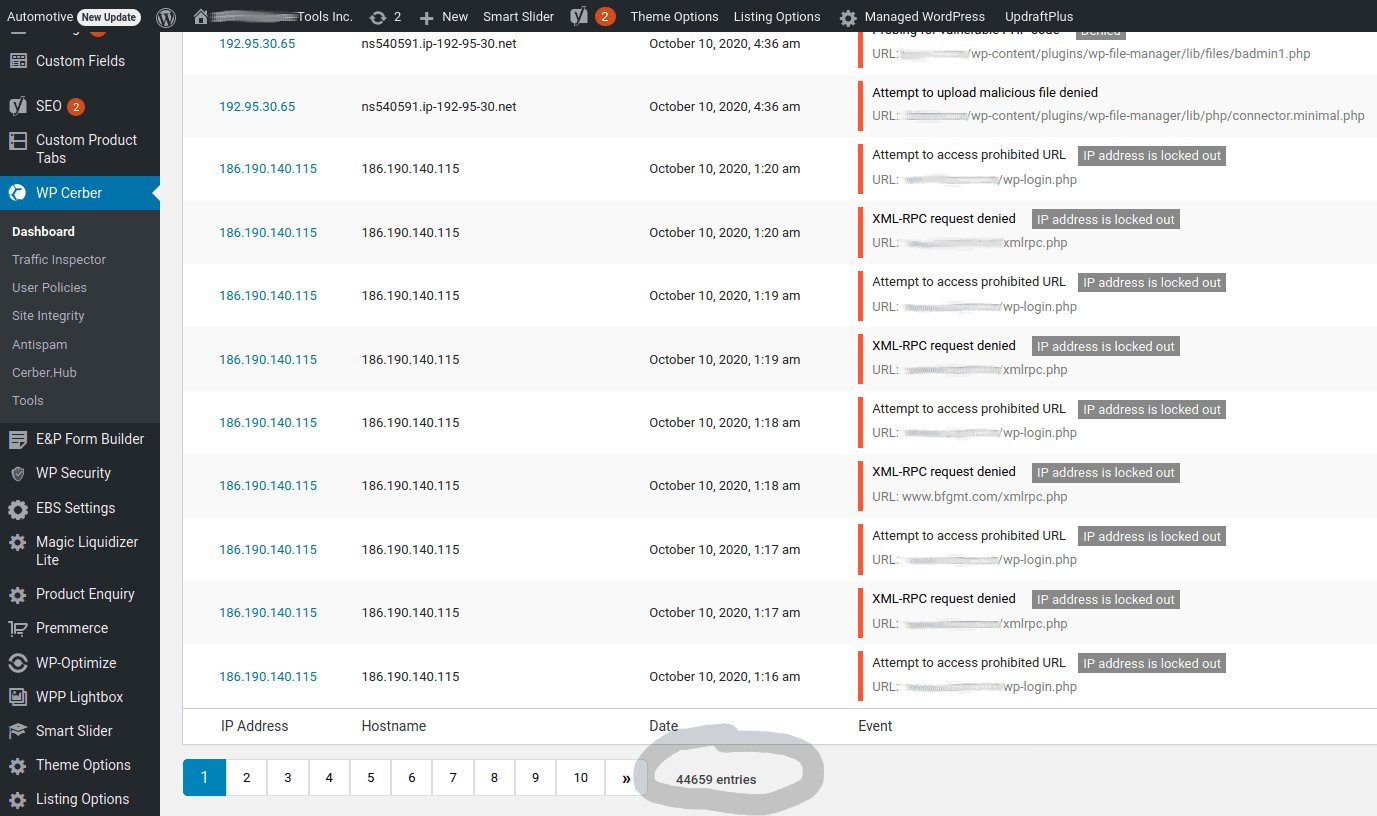
Task: Go to pagination page 5
Action: click(369, 777)
